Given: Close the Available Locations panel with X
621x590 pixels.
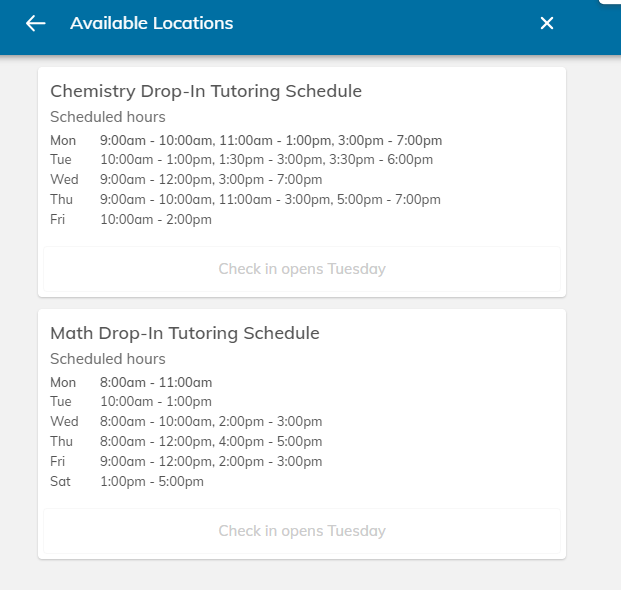Looking at the screenshot, I should click(x=547, y=23).
